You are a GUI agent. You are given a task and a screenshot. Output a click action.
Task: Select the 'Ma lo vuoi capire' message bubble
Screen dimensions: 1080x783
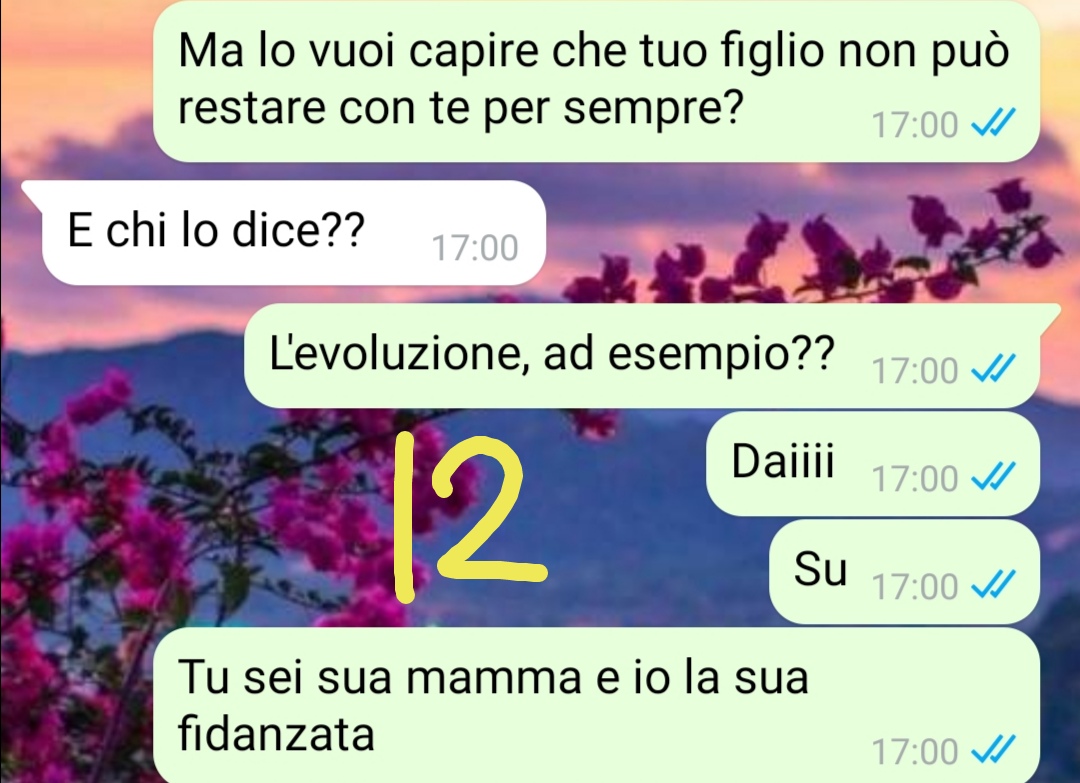coord(596,81)
